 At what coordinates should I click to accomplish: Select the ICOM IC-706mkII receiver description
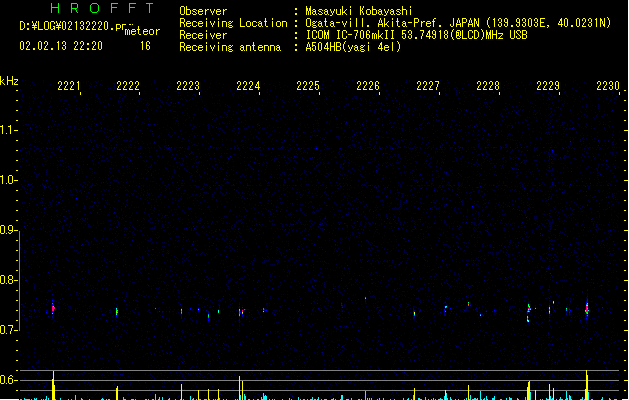[x=416, y=35]
